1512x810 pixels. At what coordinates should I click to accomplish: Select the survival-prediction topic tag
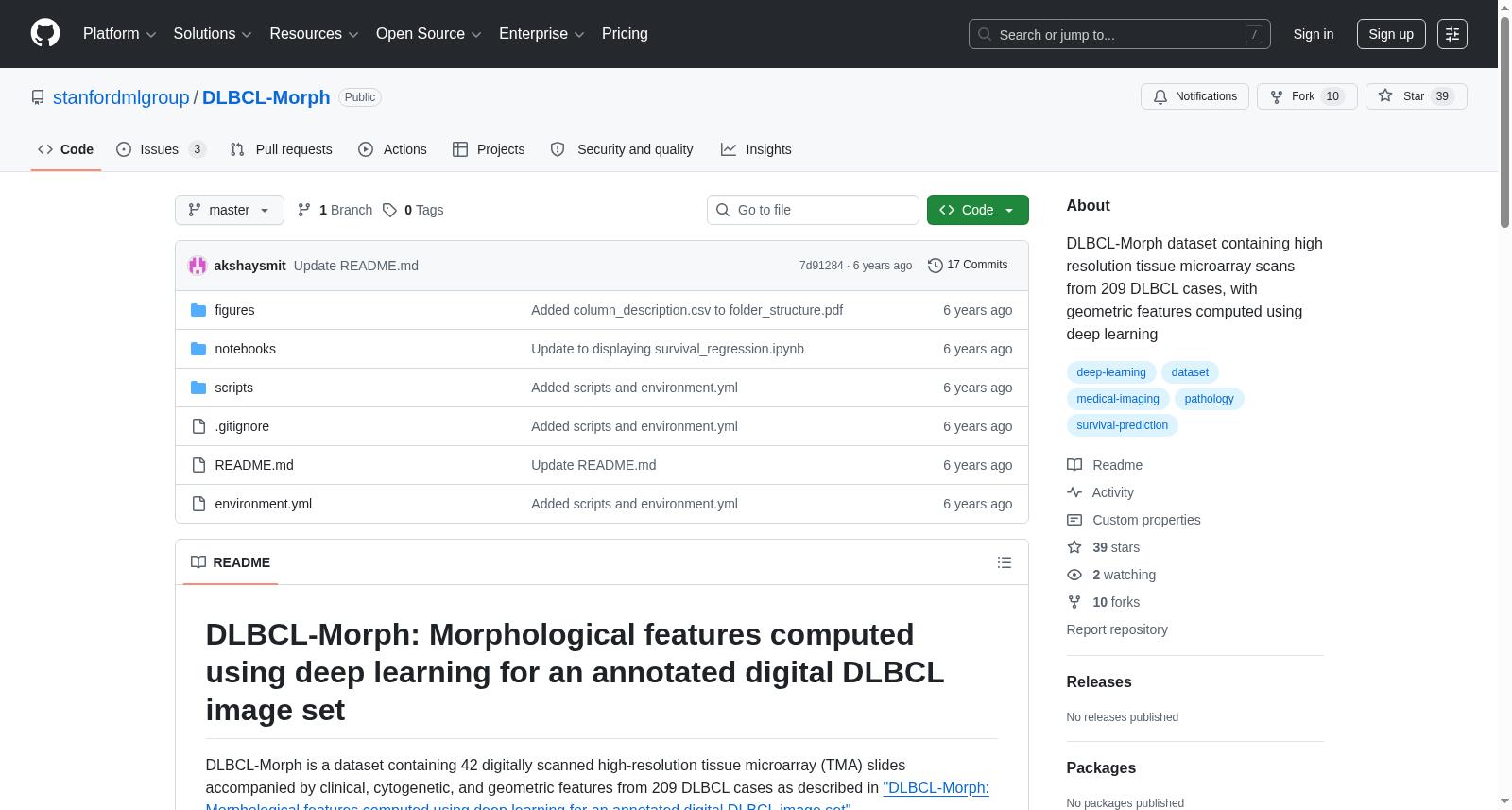click(x=1123, y=425)
